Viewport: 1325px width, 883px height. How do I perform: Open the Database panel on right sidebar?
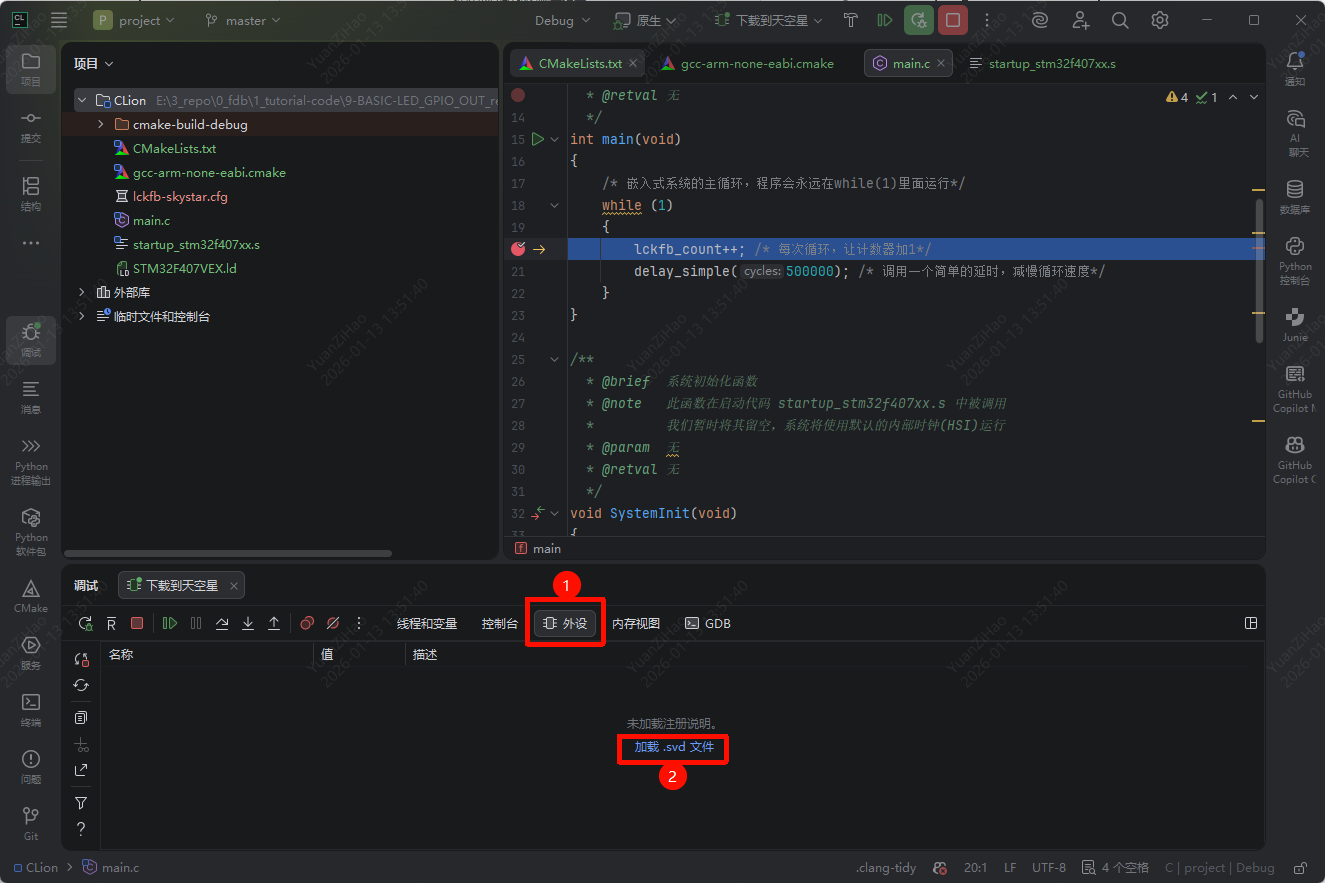pyautogui.click(x=1294, y=196)
